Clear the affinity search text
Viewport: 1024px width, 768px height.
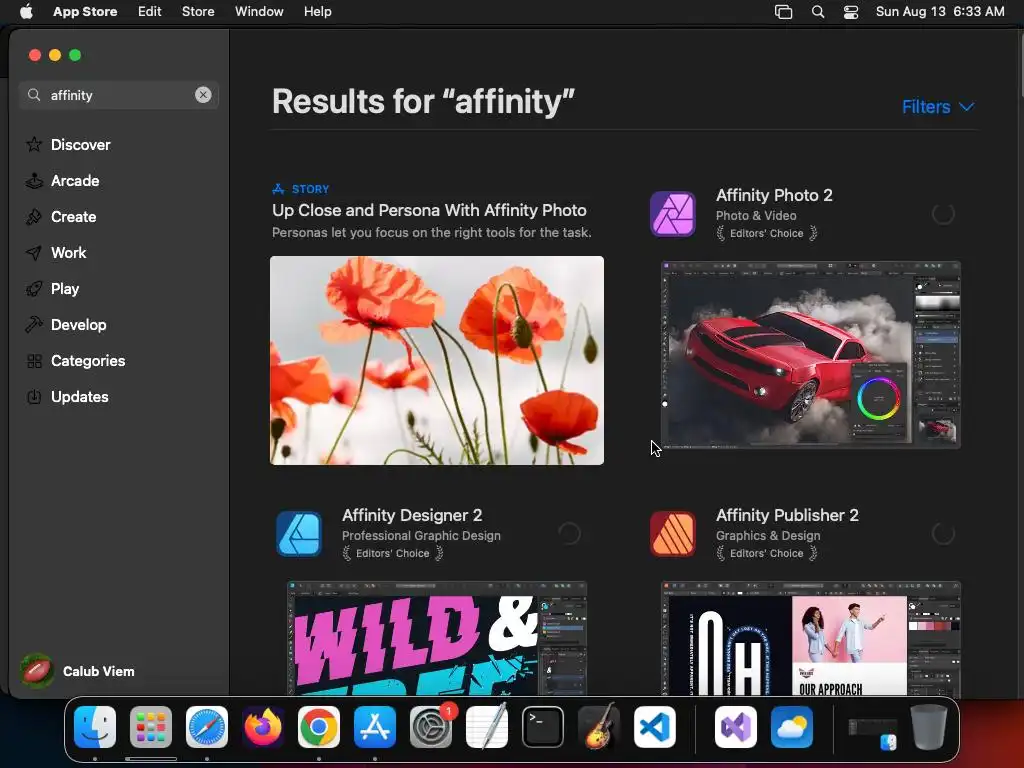pos(203,95)
